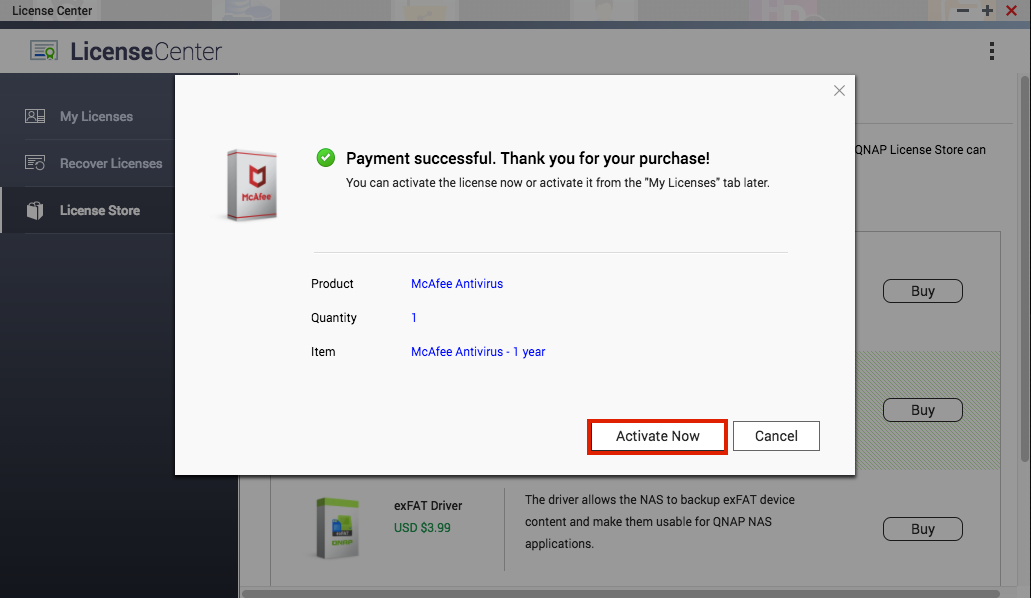Click the horizontal scrollbar at bottom
The image size is (1031, 598).
[620, 593]
